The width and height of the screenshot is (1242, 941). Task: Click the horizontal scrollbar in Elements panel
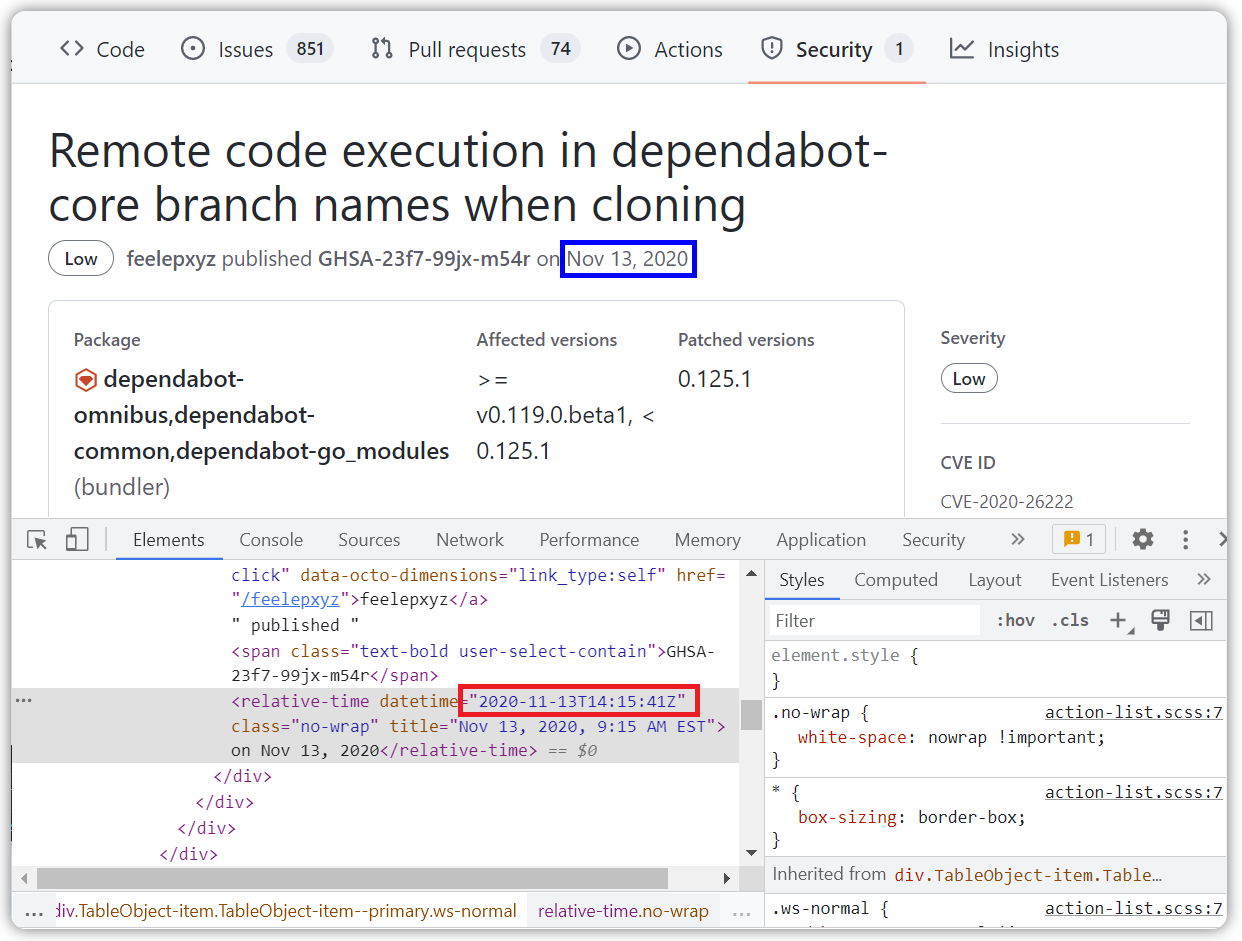click(x=352, y=879)
